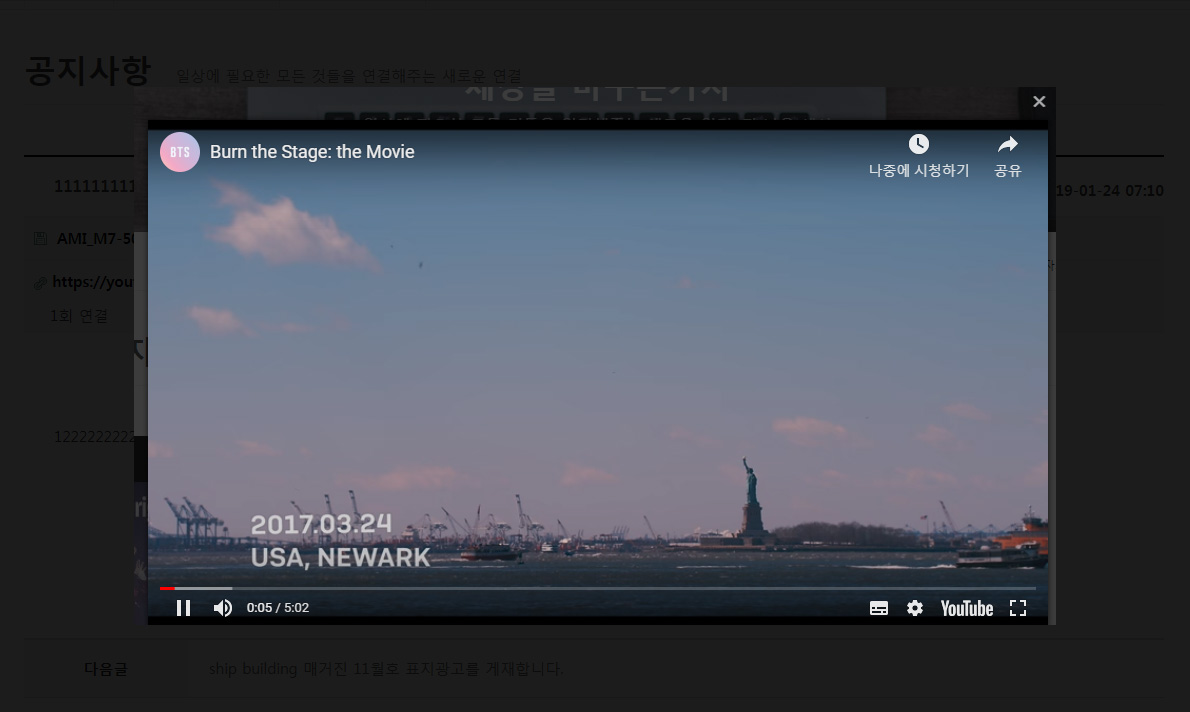Open video on YouTube logo

967,609
